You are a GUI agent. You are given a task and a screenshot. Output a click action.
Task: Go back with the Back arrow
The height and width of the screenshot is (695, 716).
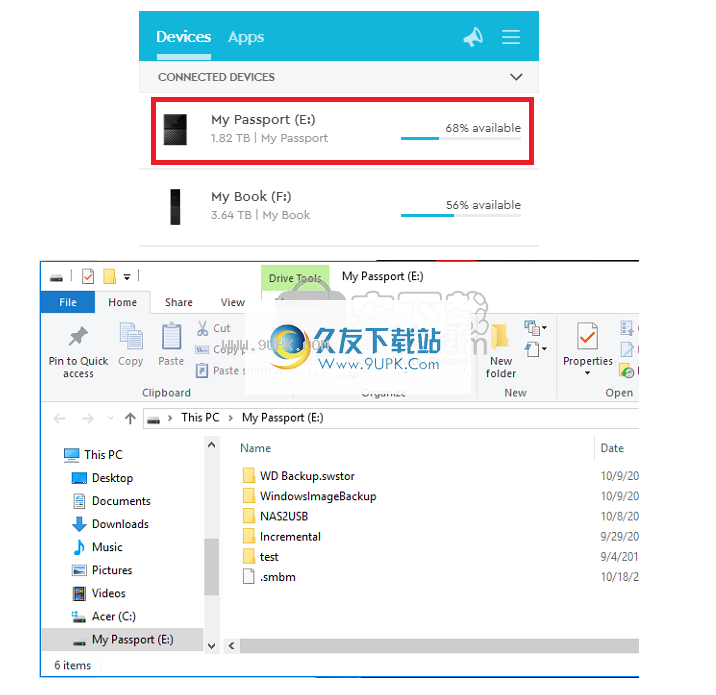click(x=59, y=418)
